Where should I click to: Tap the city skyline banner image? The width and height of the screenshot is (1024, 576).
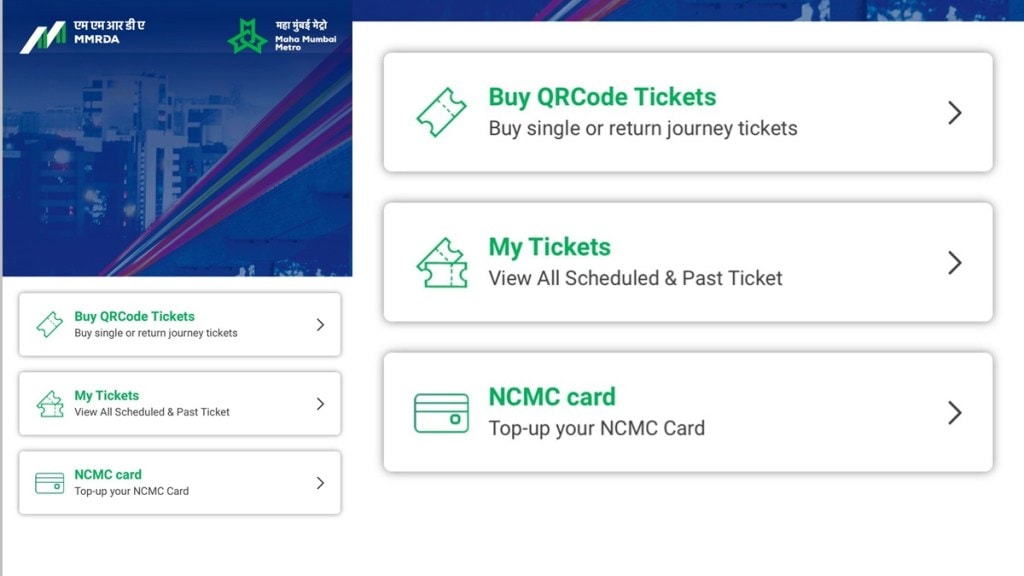pos(176,170)
